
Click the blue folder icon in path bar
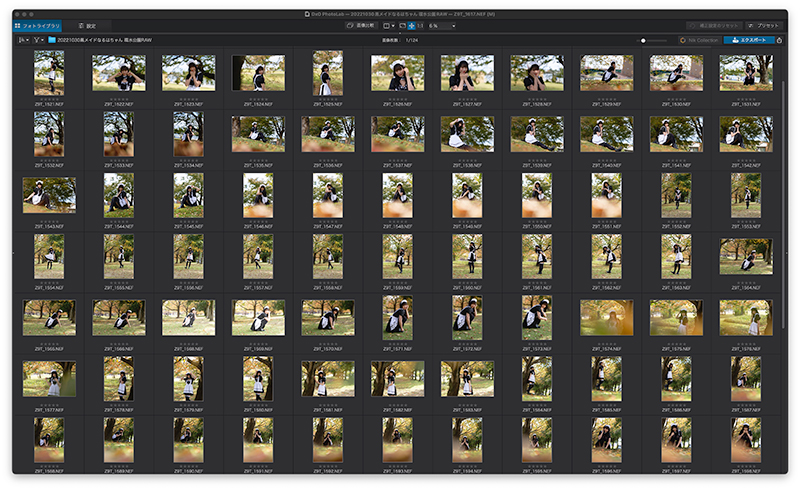click(x=52, y=40)
